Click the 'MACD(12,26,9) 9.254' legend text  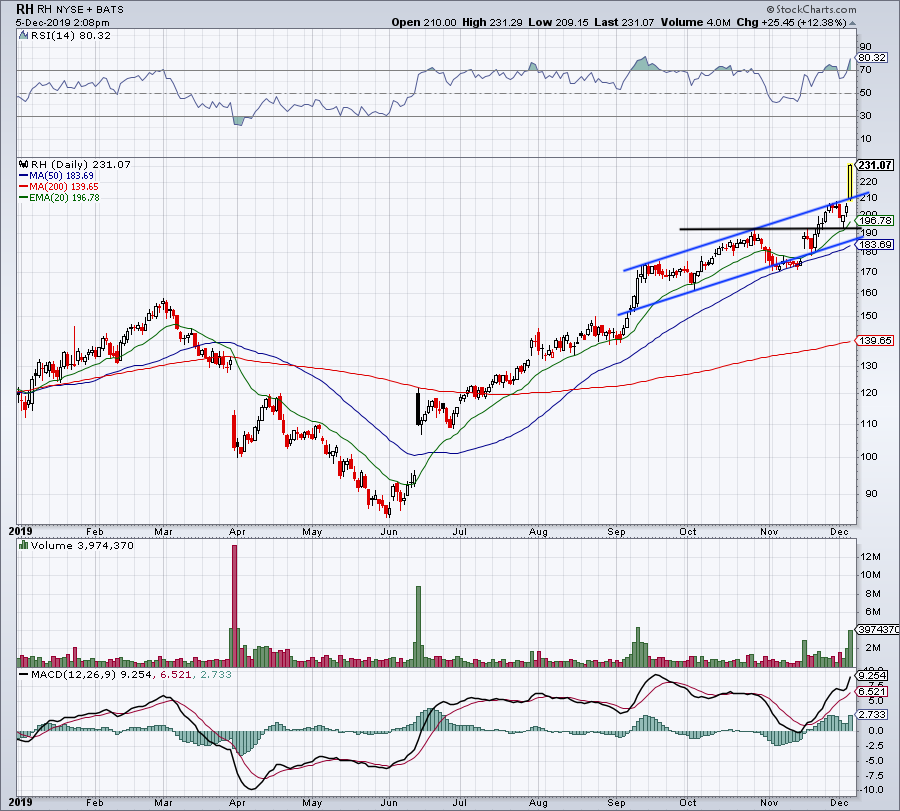(91, 674)
